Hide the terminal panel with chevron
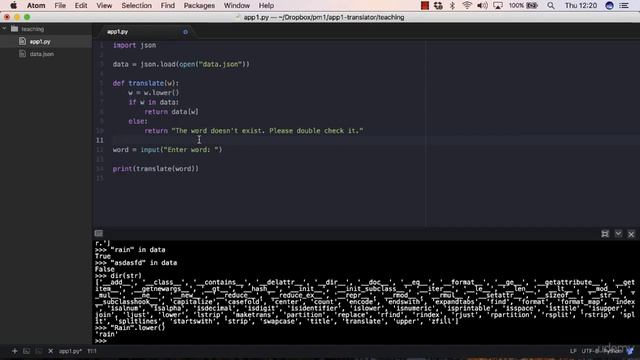This screenshot has height=360, width=640. pyautogui.click(x=618, y=234)
